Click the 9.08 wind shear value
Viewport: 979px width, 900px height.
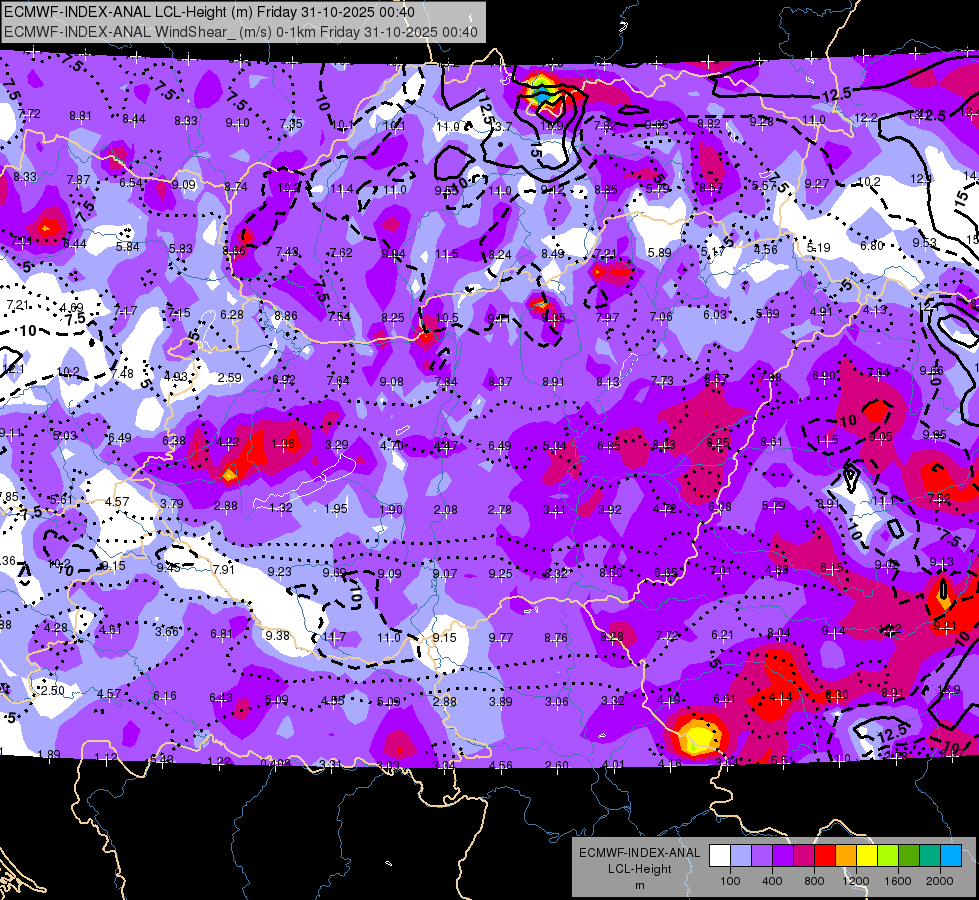click(391, 381)
